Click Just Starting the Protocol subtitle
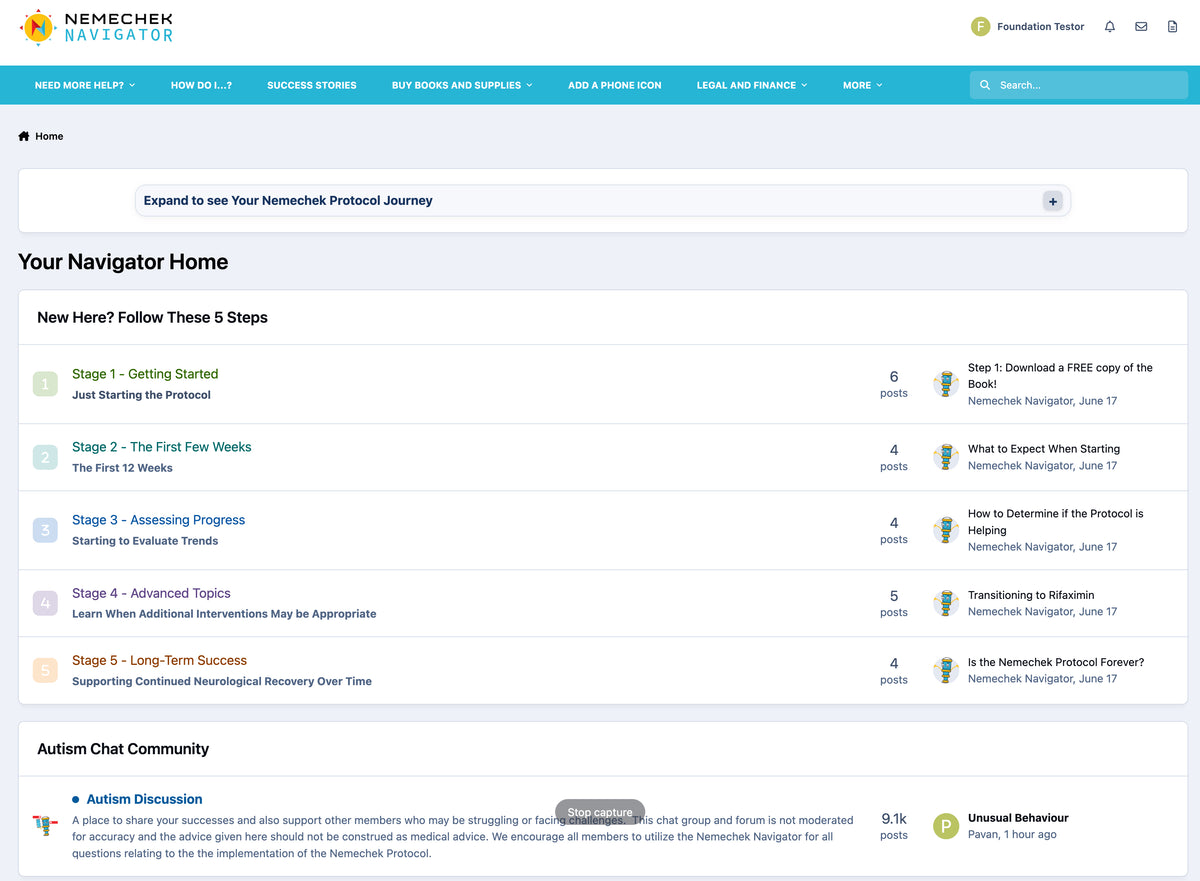The height and width of the screenshot is (881, 1200). [x=141, y=395]
